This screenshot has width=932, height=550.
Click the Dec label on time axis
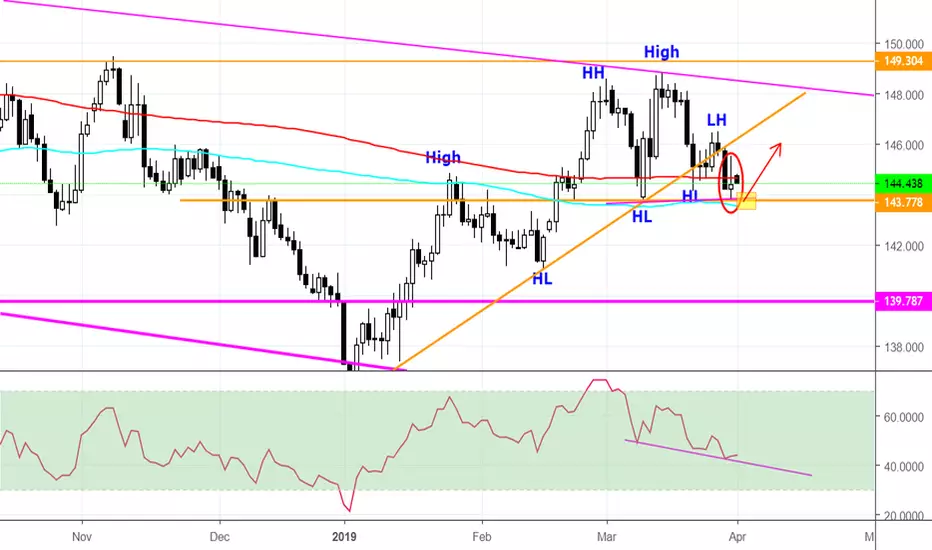coord(219,537)
